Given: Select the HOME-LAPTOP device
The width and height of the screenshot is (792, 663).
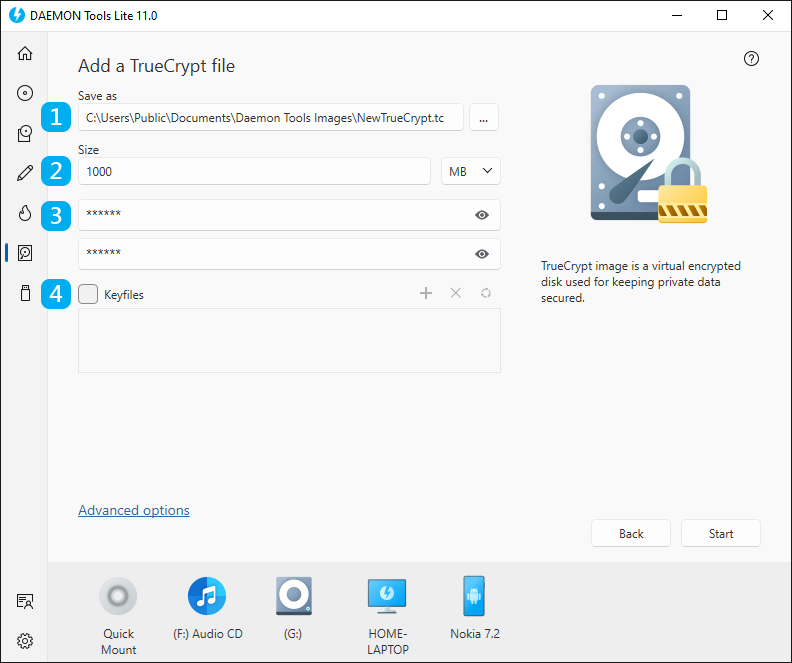Looking at the screenshot, I should tap(387, 596).
